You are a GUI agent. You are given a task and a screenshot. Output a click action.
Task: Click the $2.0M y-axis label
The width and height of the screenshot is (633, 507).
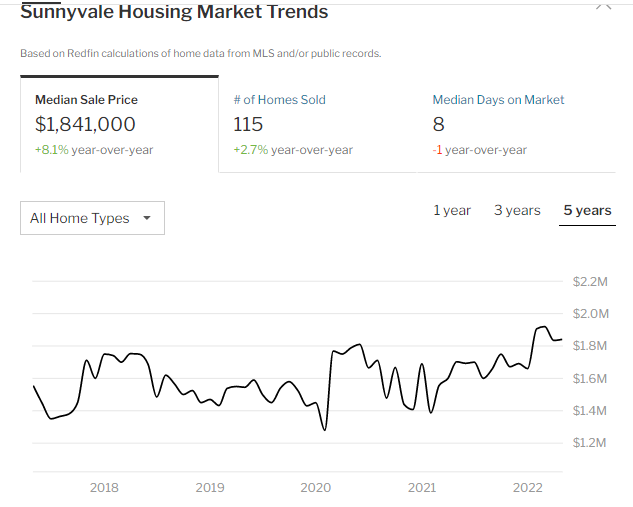591,314
